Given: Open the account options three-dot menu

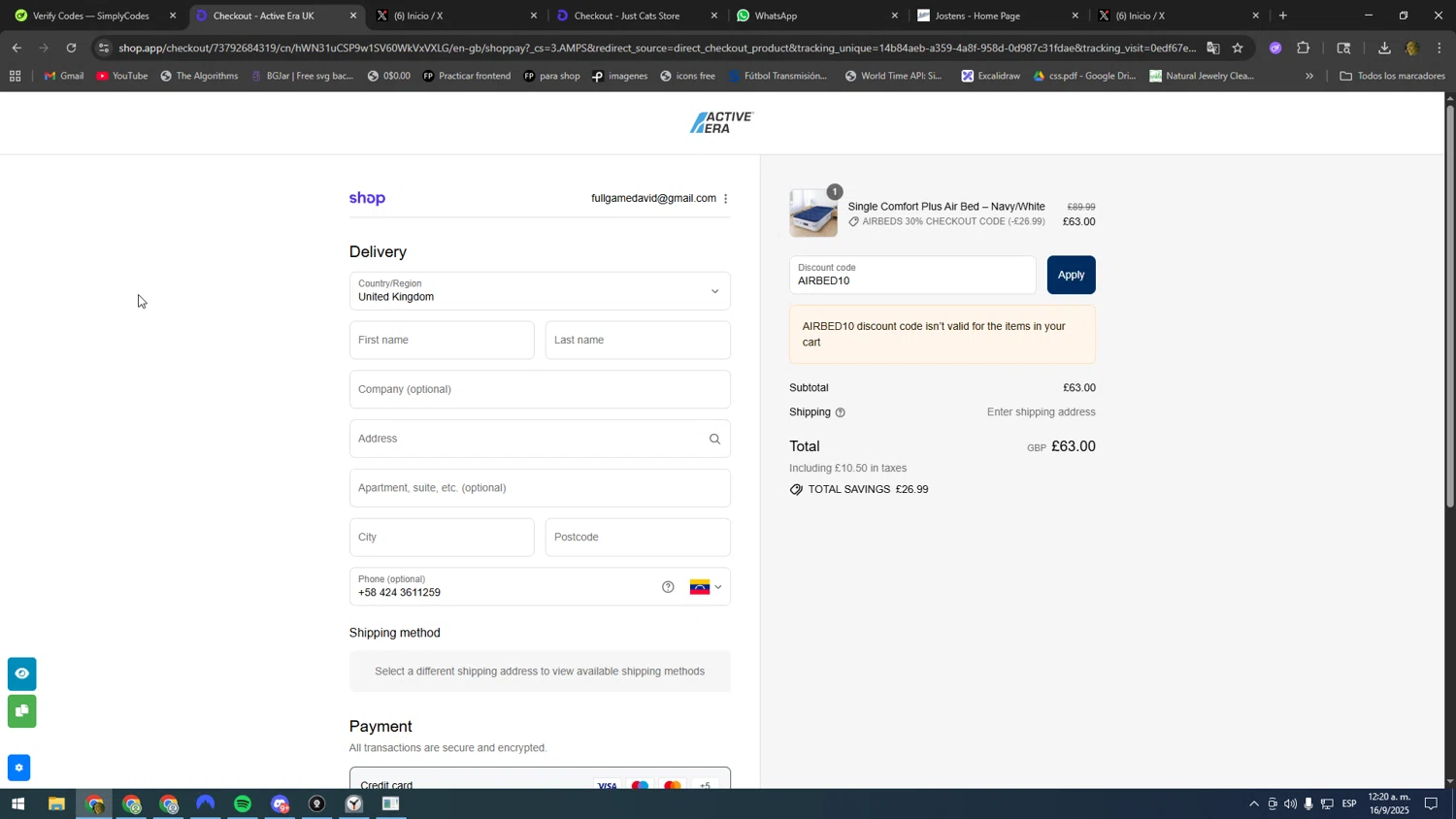Looking at the screenshot, I should pyautogui.click(x=726, y=199).
